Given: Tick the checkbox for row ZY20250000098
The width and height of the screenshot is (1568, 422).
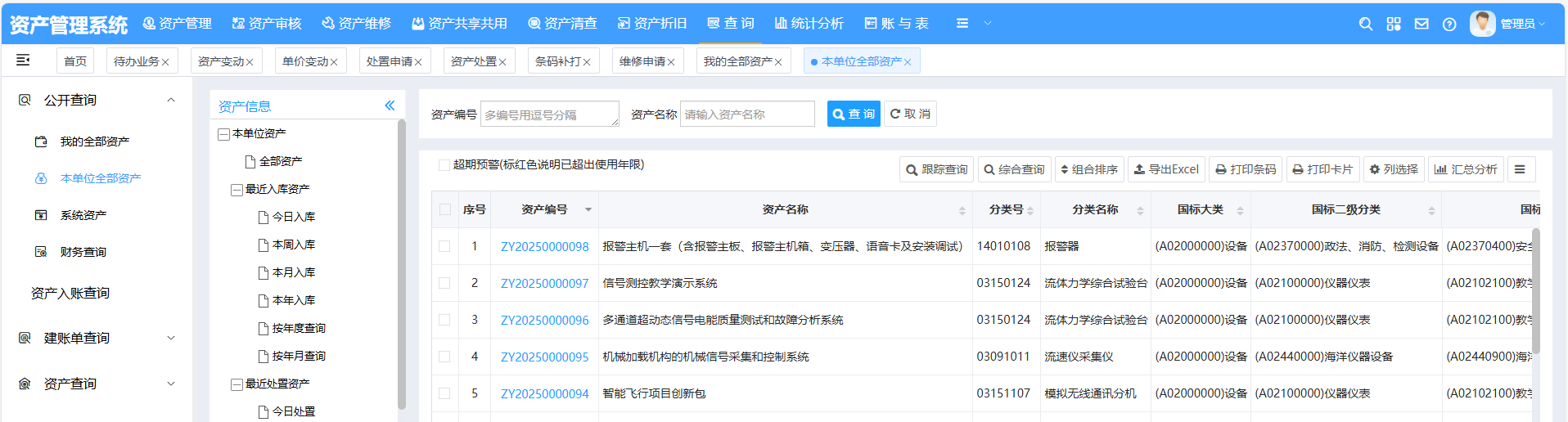Looking at the screenshot, I should coord(444,246).
